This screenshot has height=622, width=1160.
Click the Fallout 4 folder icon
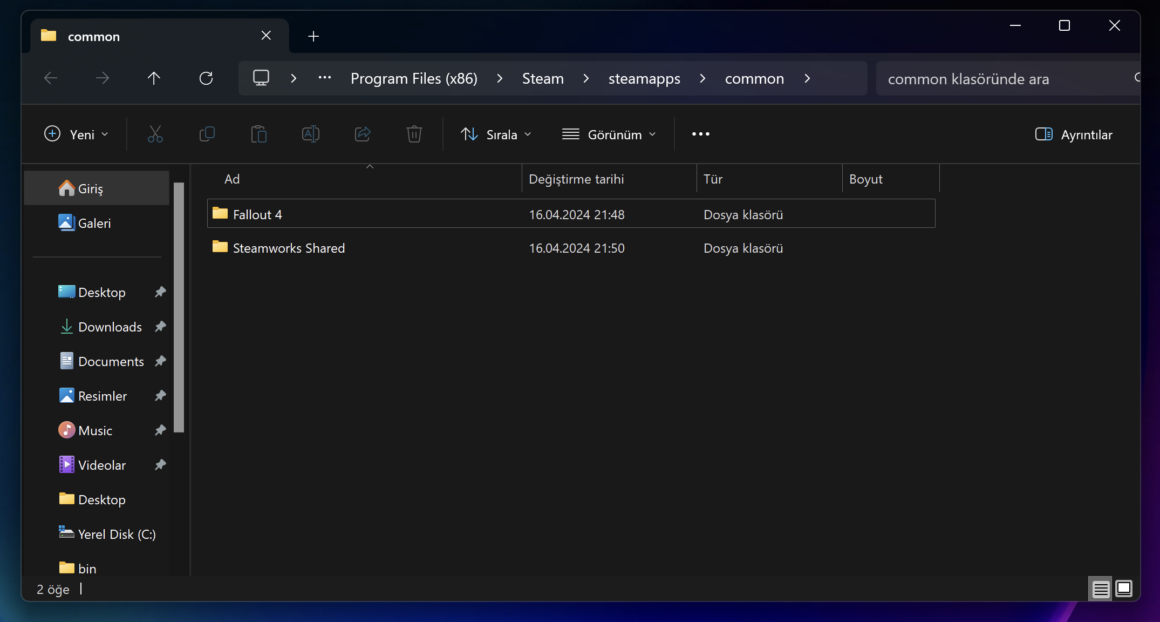[x=220, y=214]
